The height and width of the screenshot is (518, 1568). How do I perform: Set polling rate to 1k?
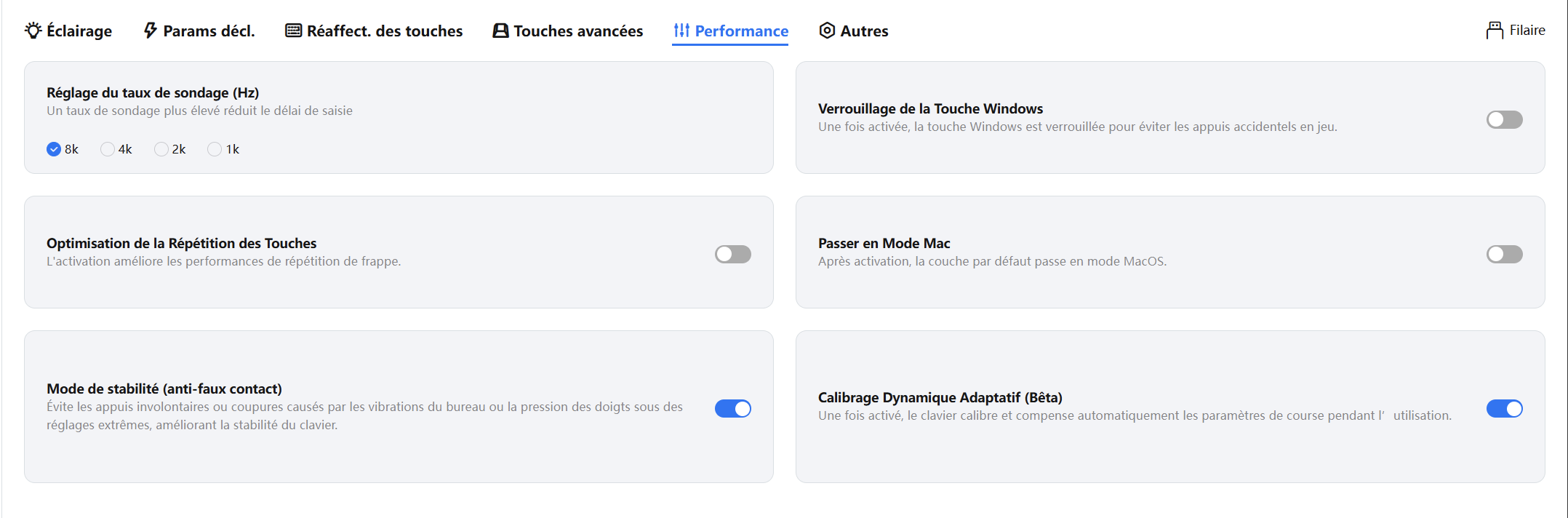click(x=215, y=149)
